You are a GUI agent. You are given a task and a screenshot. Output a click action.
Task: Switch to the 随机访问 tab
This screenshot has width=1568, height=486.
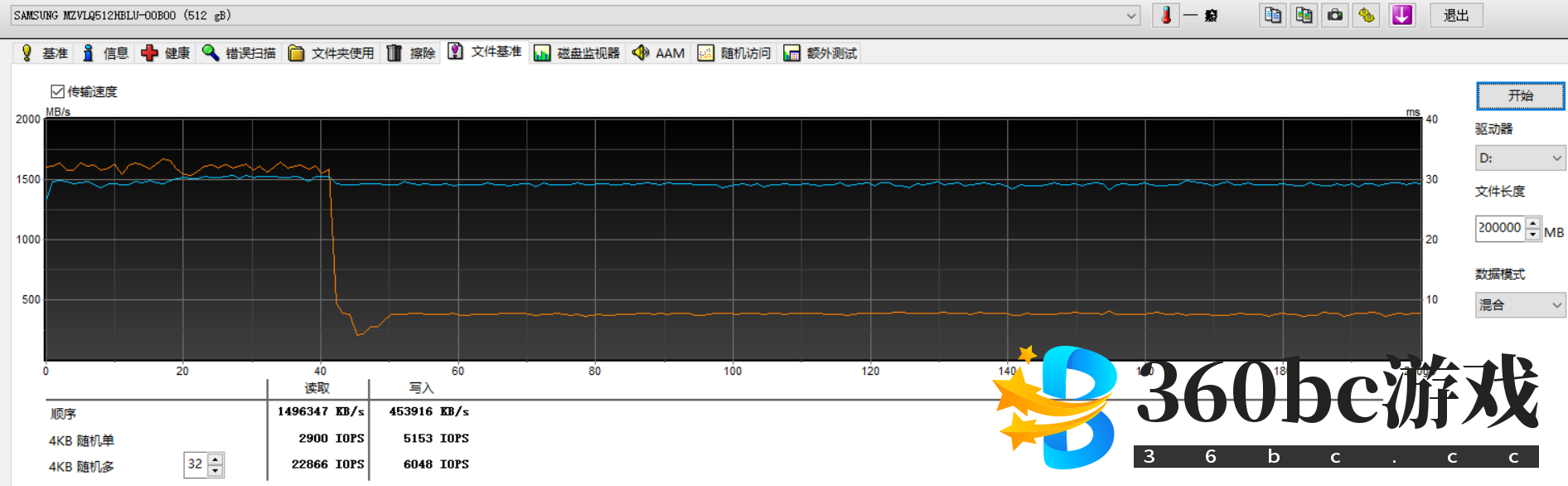pyautogui.click(x=734, y=53)
